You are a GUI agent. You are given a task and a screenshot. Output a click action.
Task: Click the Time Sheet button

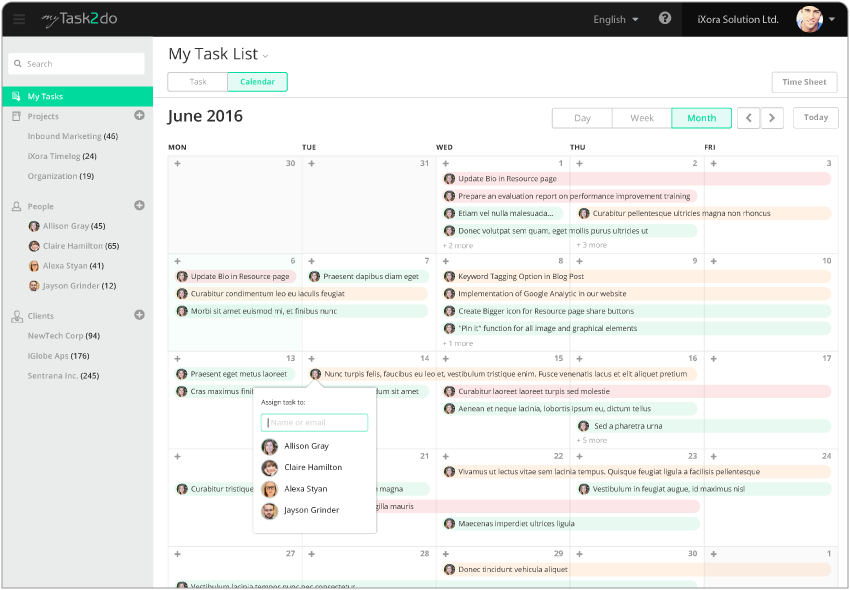click(804, 82)
